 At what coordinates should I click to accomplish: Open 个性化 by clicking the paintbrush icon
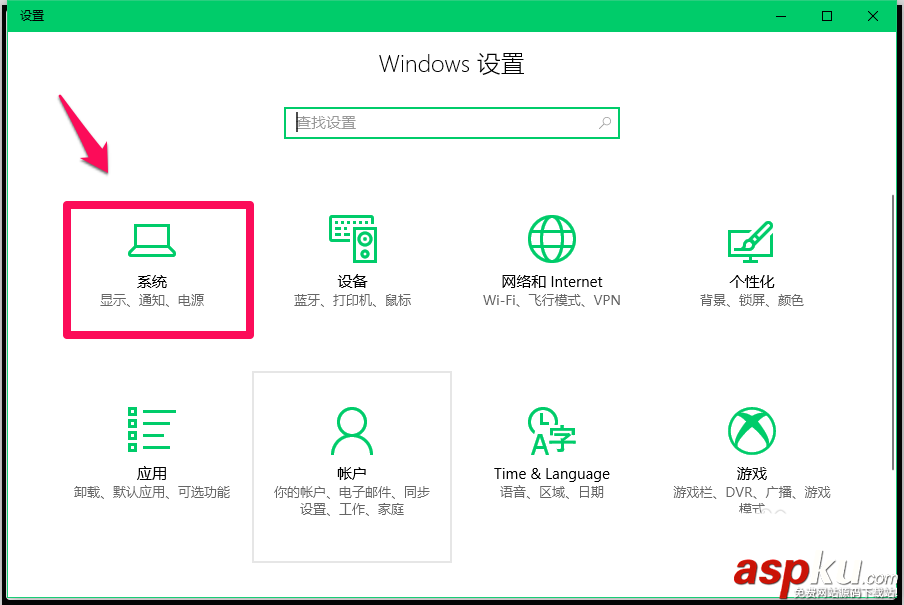pyautogui.click(x=751, y=239)
